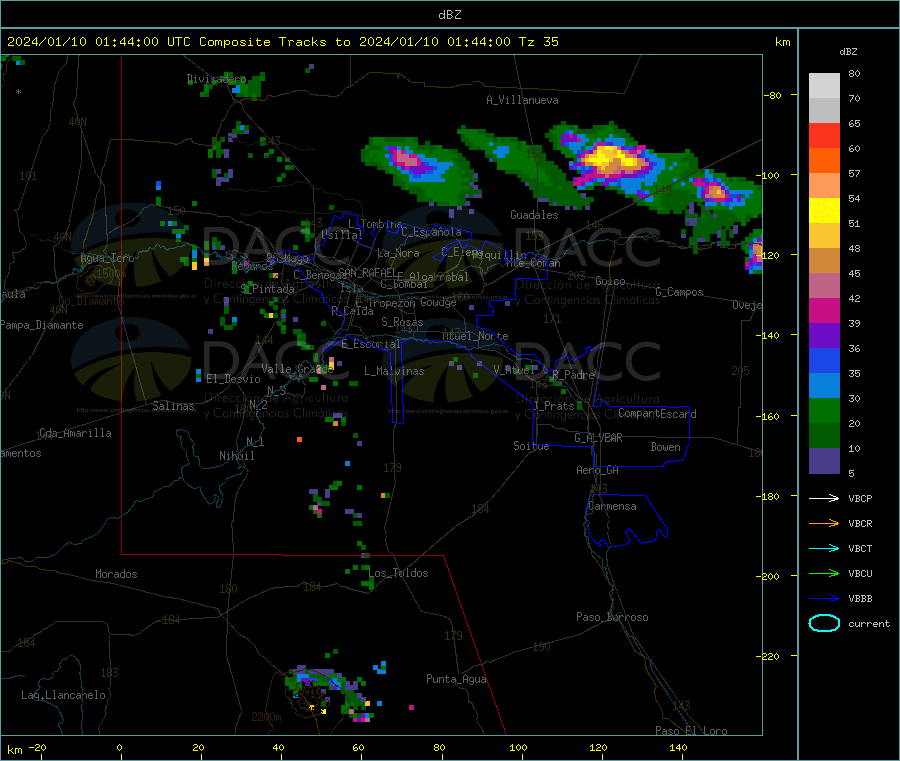Click the S_Rosas map label
Viewport: 900px width, 761px height.
[x=402, y=322]
